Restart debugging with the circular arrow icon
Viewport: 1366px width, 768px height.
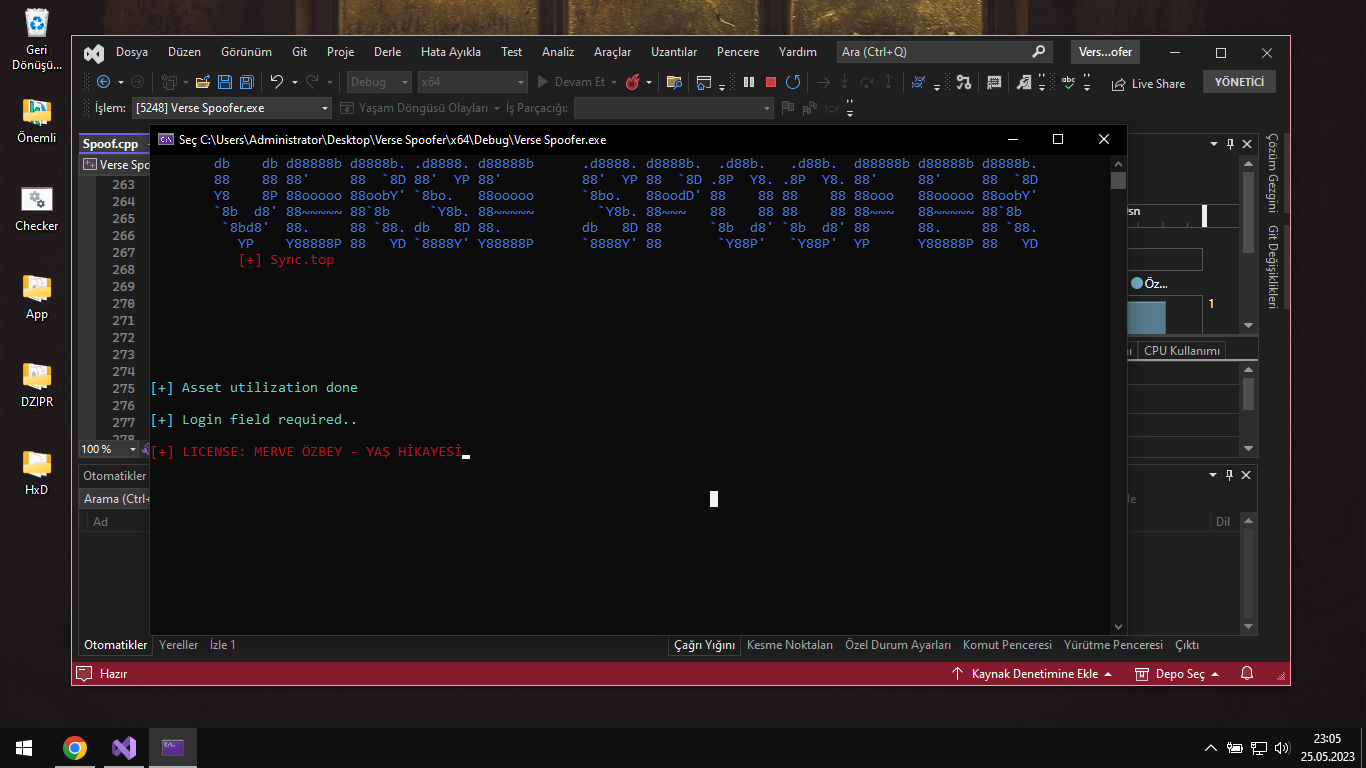click(x=793, y=82)
